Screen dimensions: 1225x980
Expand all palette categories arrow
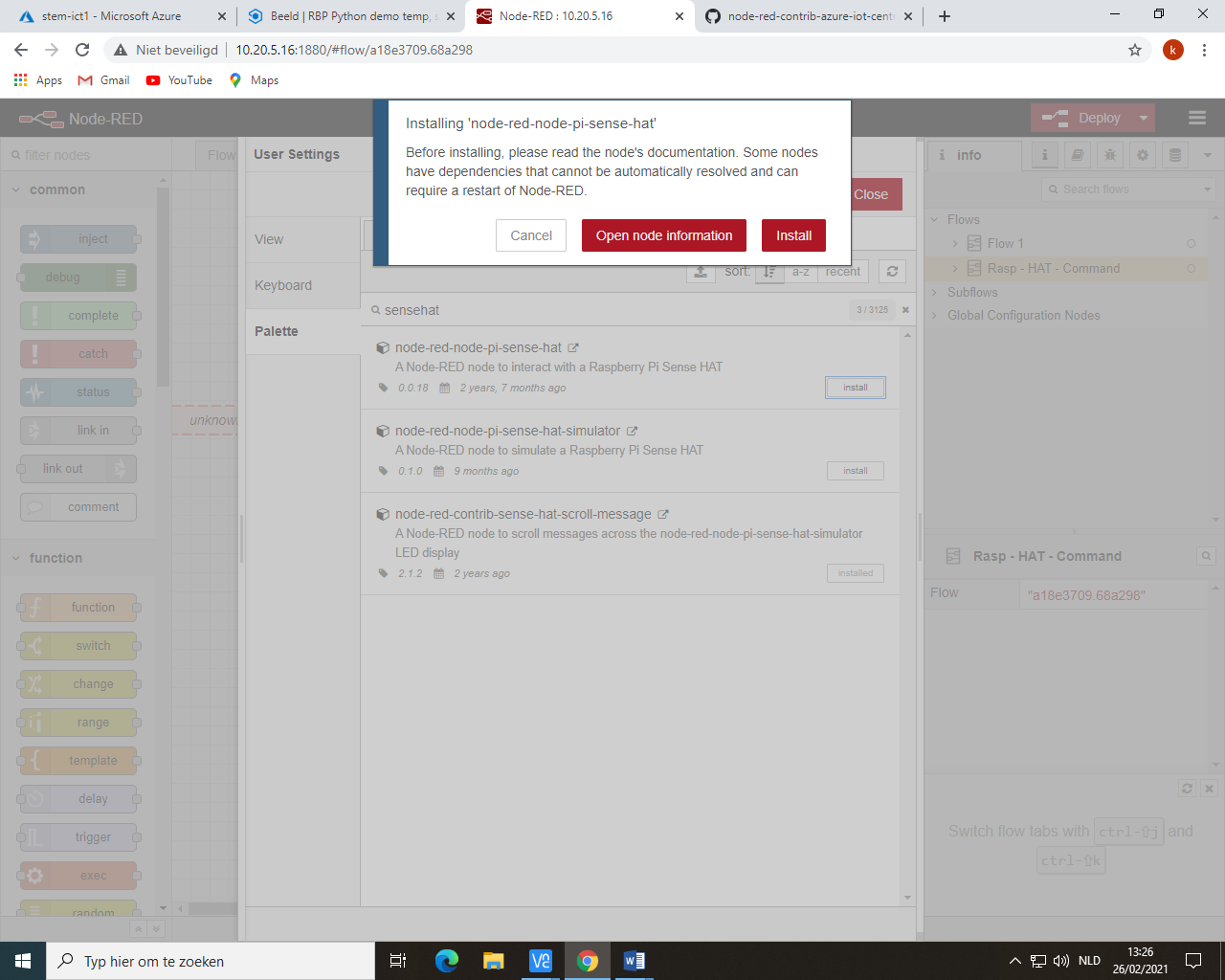tap(156, 929)
